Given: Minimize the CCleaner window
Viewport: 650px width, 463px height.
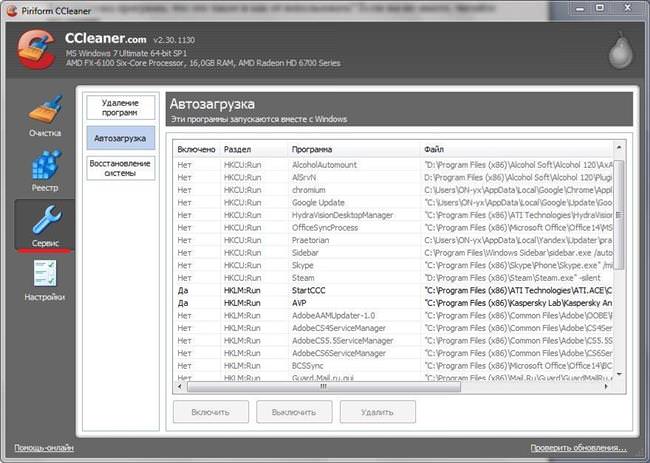Looking at the screenshot, I should click(580, 8).
